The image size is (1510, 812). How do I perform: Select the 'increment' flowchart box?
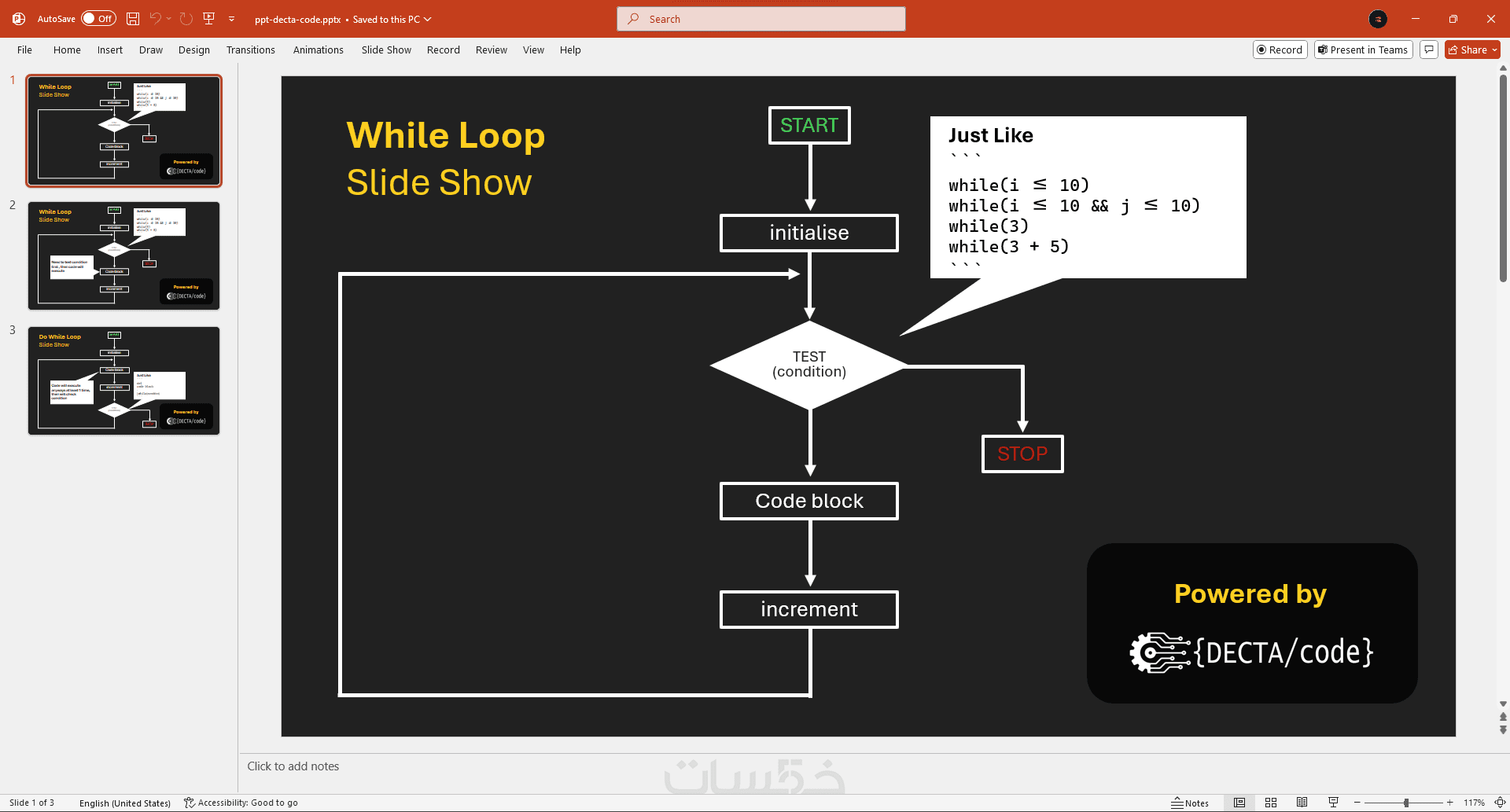point(809,609)
